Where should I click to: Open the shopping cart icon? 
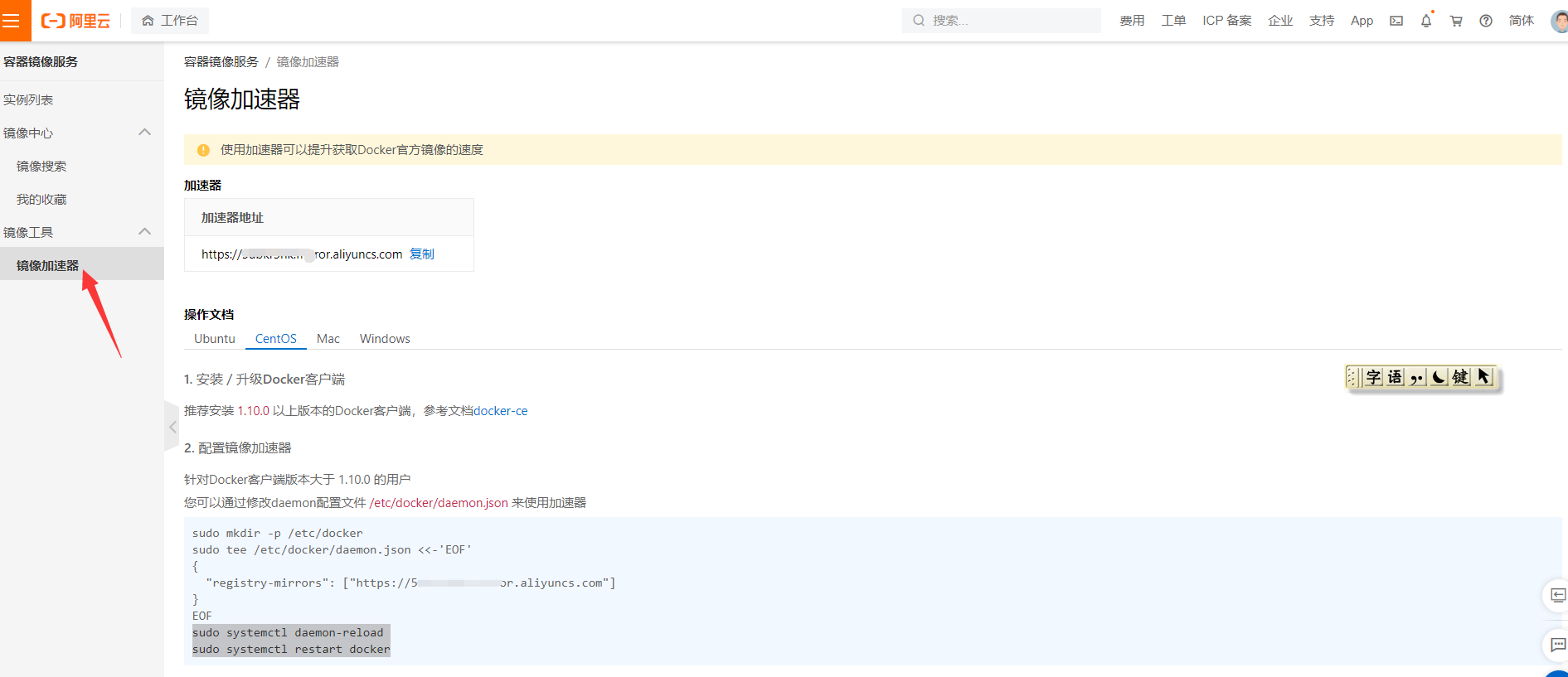[x=1456, y=21]
